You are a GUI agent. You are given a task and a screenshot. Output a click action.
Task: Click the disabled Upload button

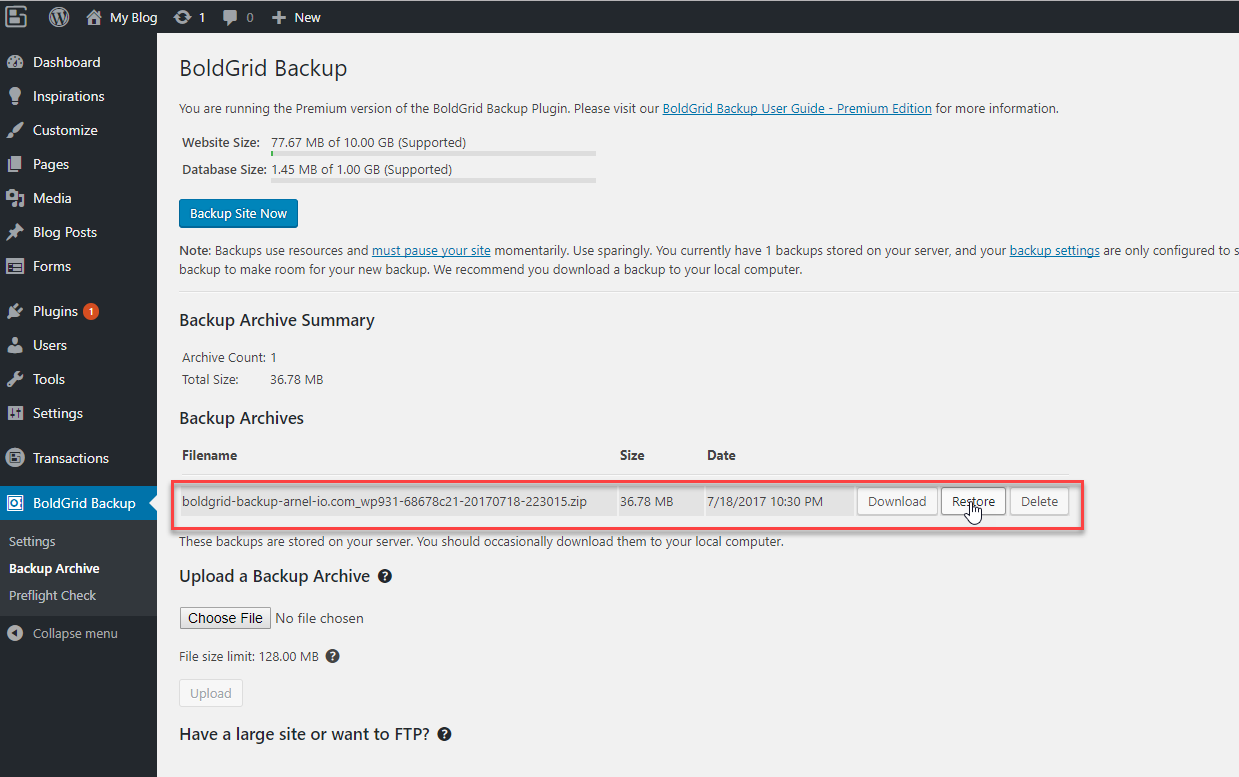210,693
